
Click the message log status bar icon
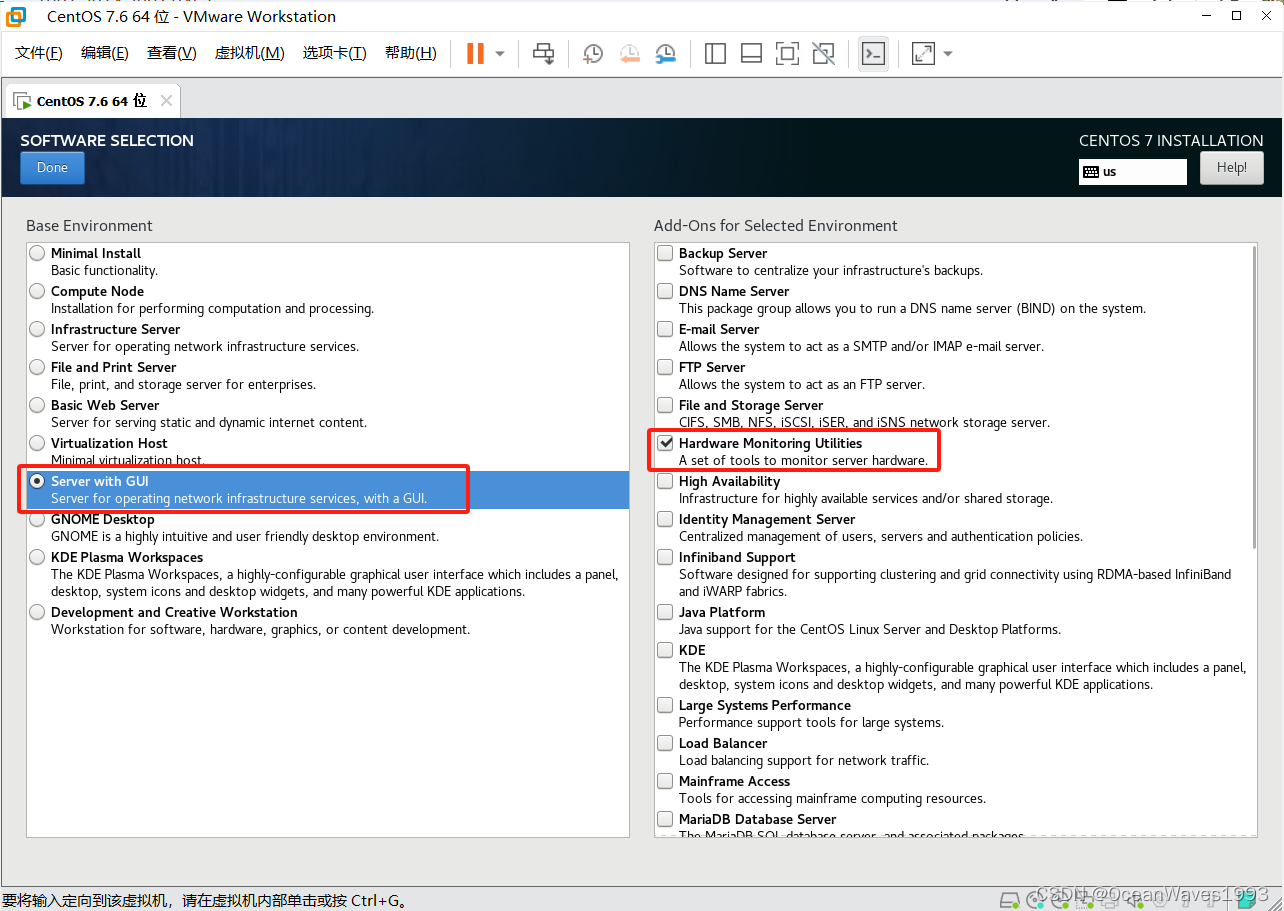coord(1245,899)
